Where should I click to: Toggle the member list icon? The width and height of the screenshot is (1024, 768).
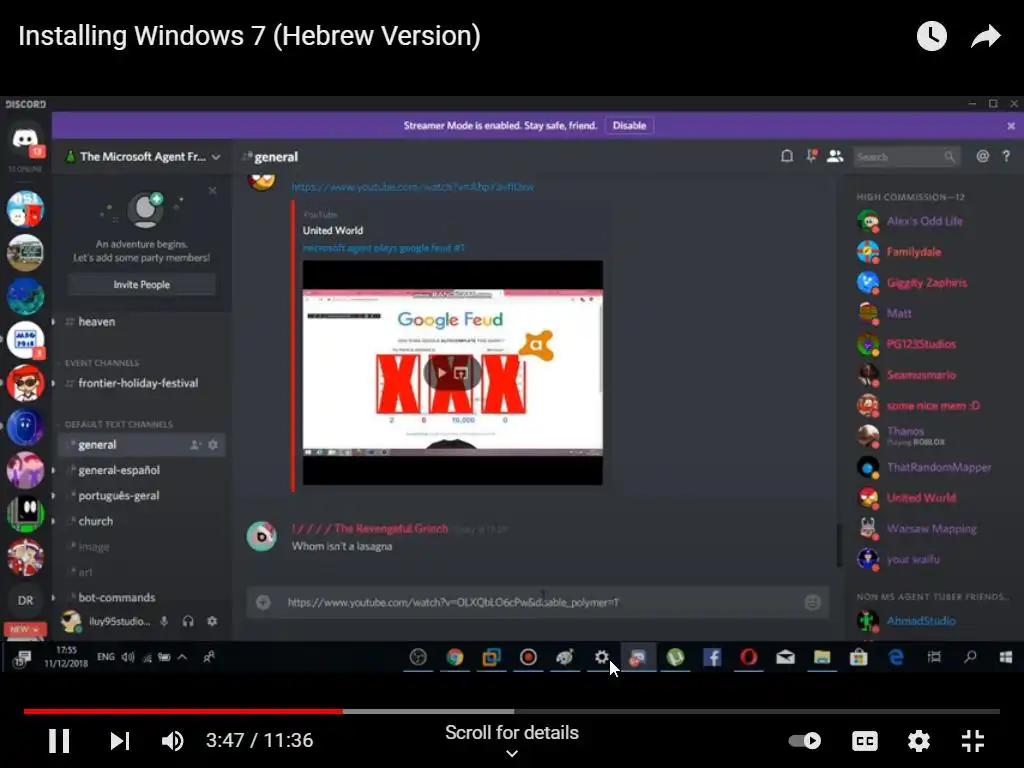click(x=835, y=156)
